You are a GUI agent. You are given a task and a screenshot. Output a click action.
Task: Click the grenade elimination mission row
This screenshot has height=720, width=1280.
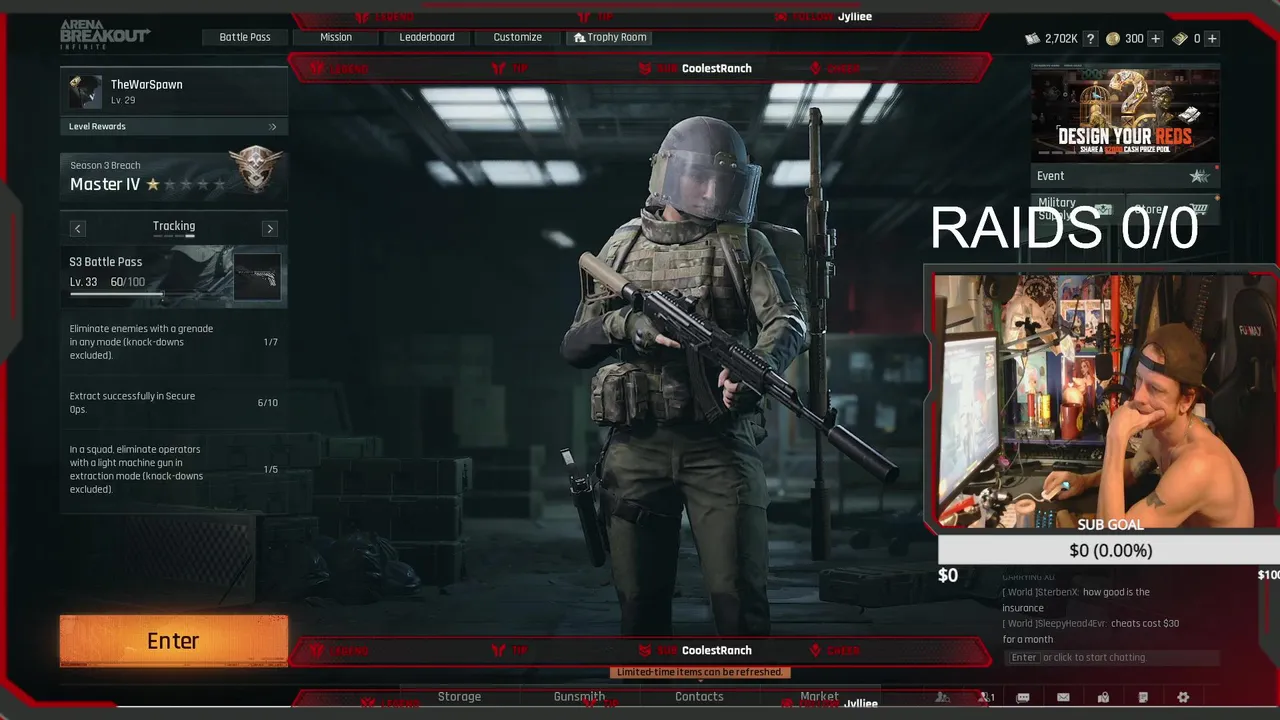[x=174, y=342]
